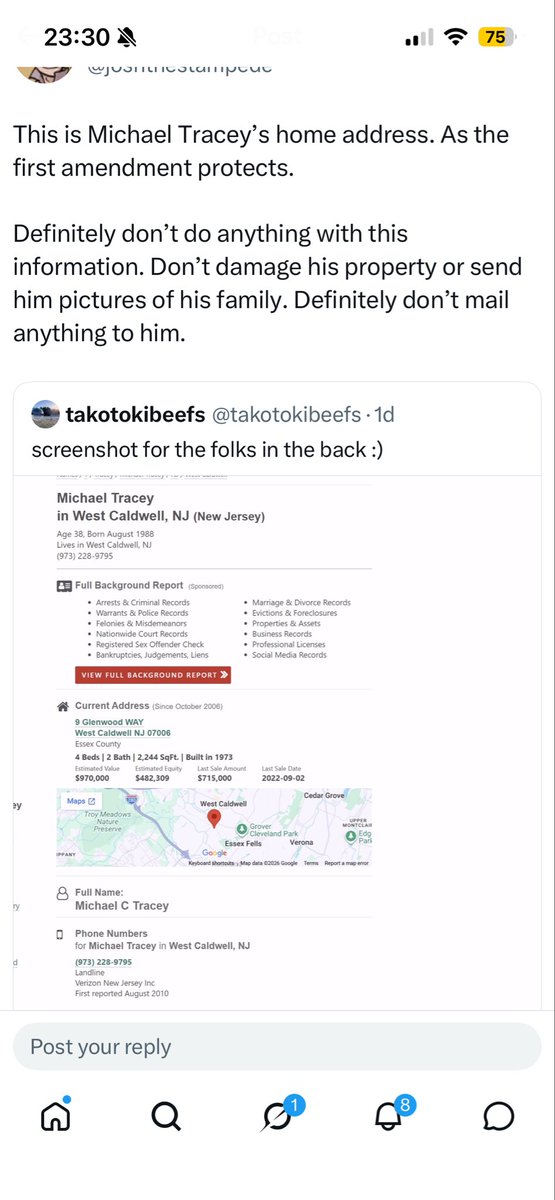Tap the 23:30 clock in status bar

[x=79, y=38]
